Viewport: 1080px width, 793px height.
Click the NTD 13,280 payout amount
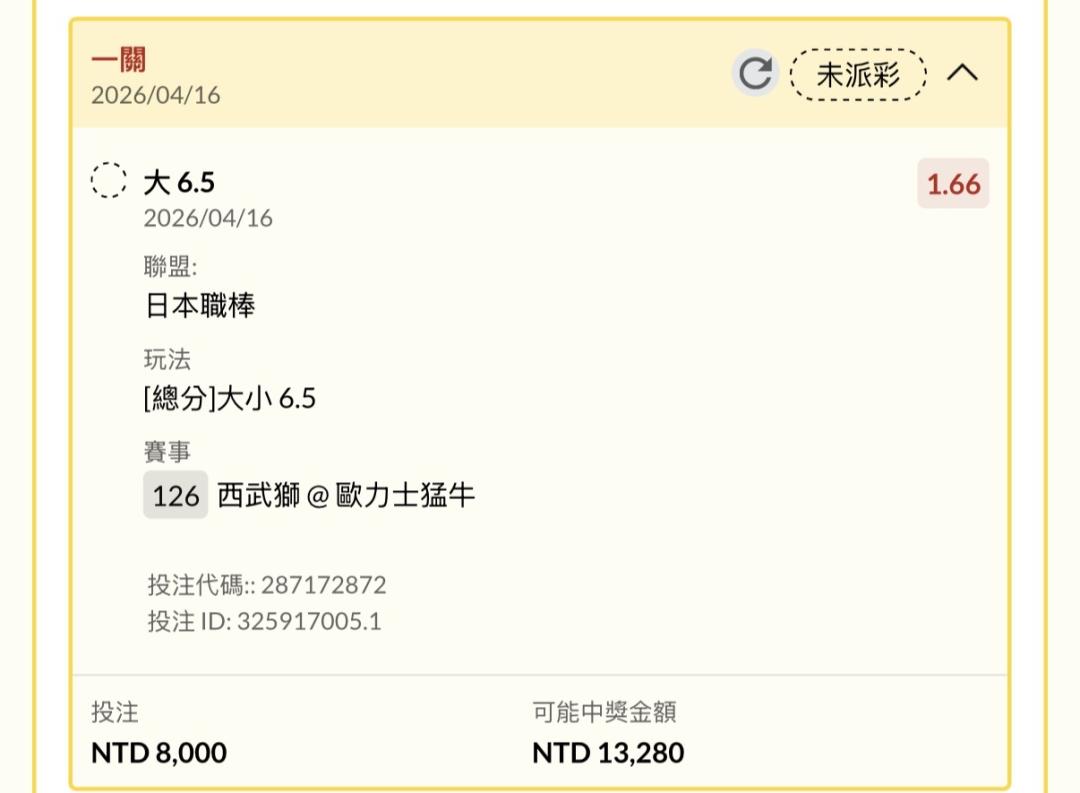pos(608,752)
